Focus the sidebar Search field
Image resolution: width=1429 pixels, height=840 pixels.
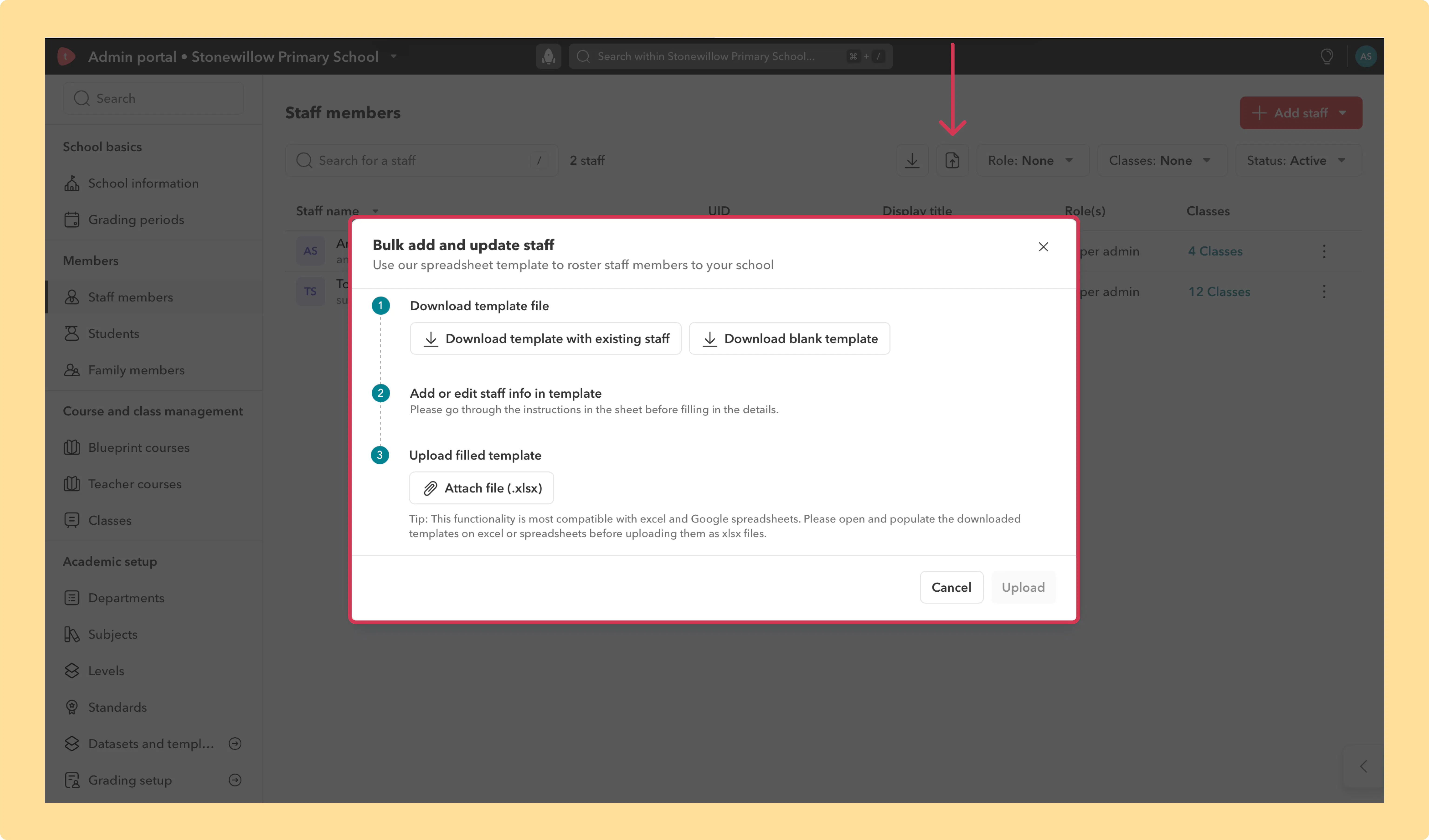point(153,98)
